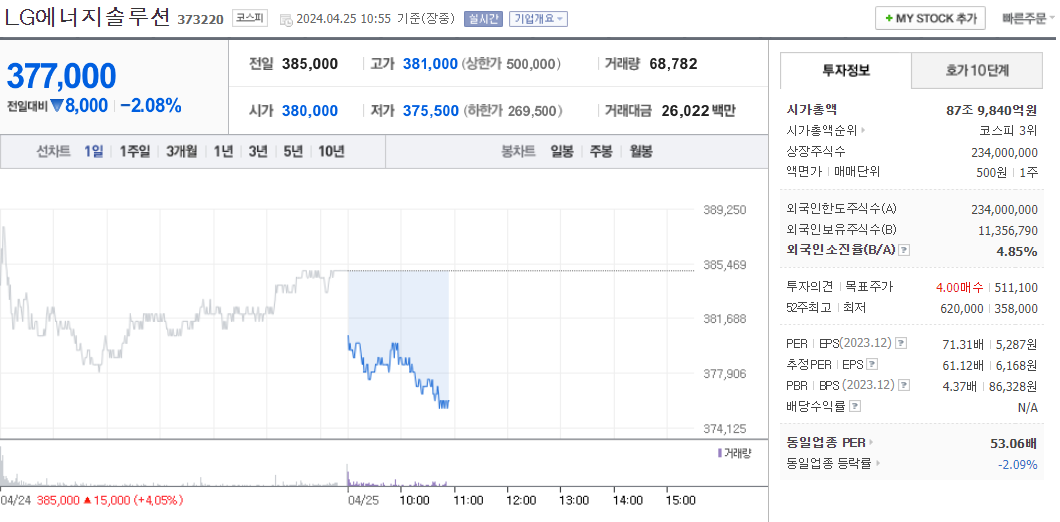Show the 주봉 weekly candle chart
Image resolution: width=1060 pixels, height=522 pixels.
tap(601, 151)
